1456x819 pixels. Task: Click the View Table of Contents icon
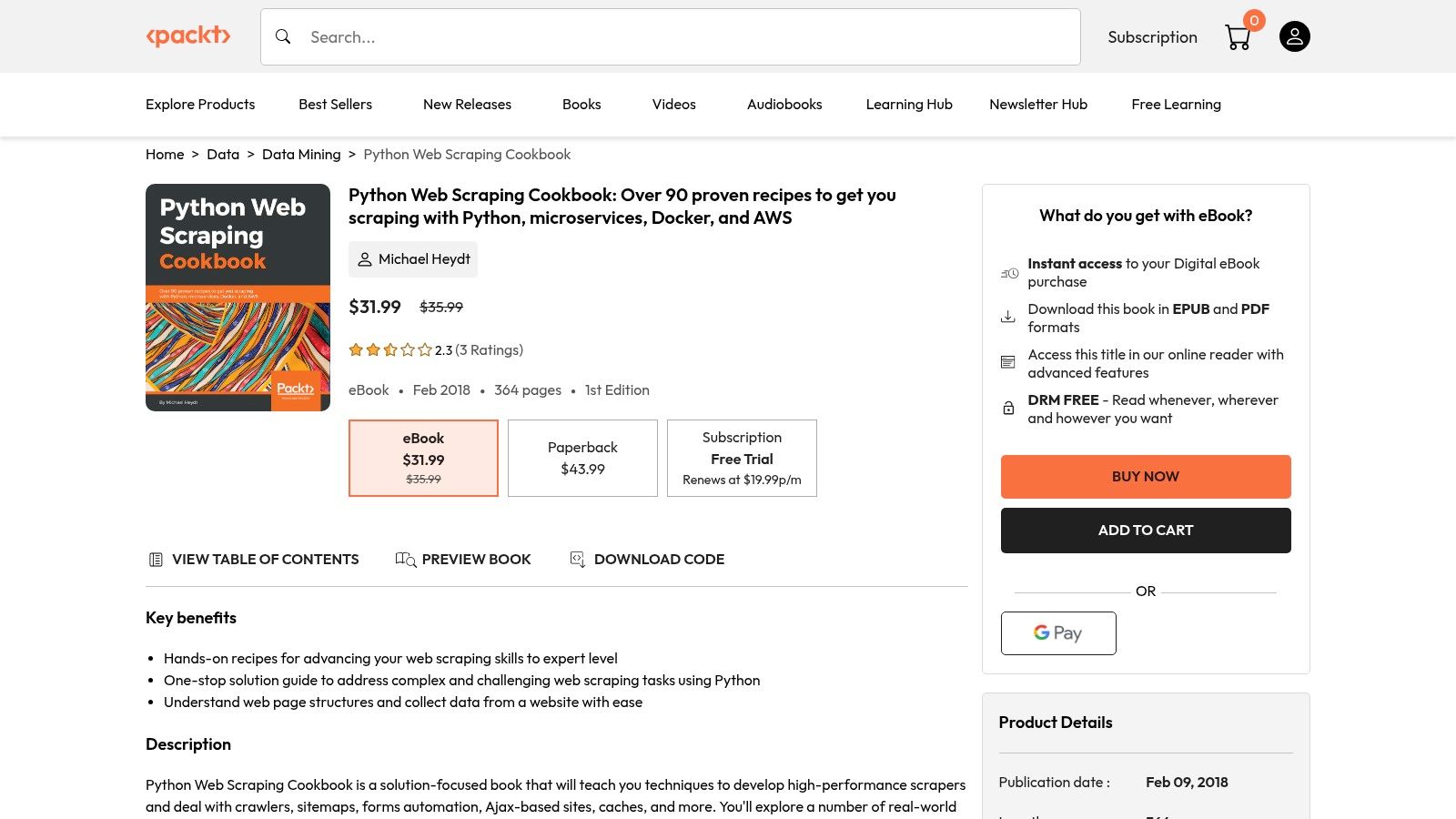[156, 560]
